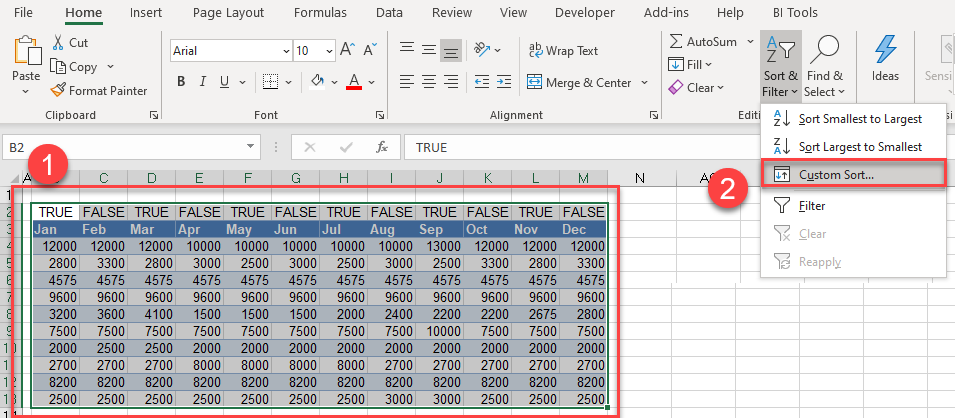This screenshot has height=418, width=955.
Task: Click the Format Painter brush icon
Action: click(60, 90)
